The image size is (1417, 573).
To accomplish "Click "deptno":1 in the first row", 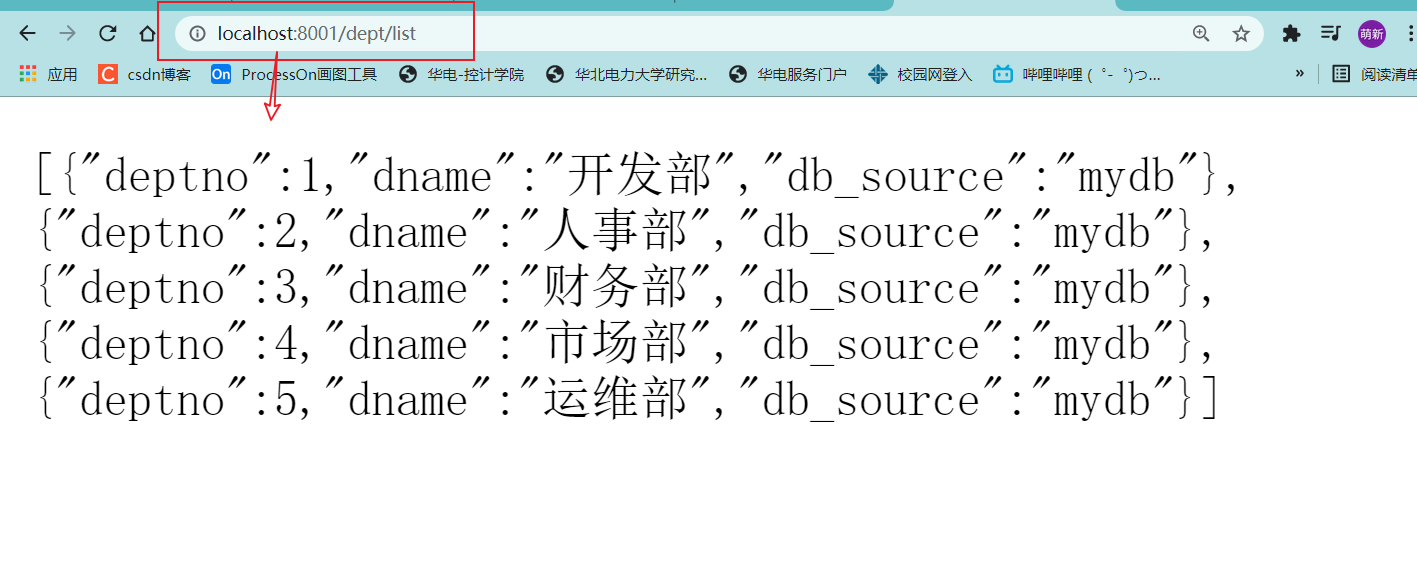I will (203, 177).
